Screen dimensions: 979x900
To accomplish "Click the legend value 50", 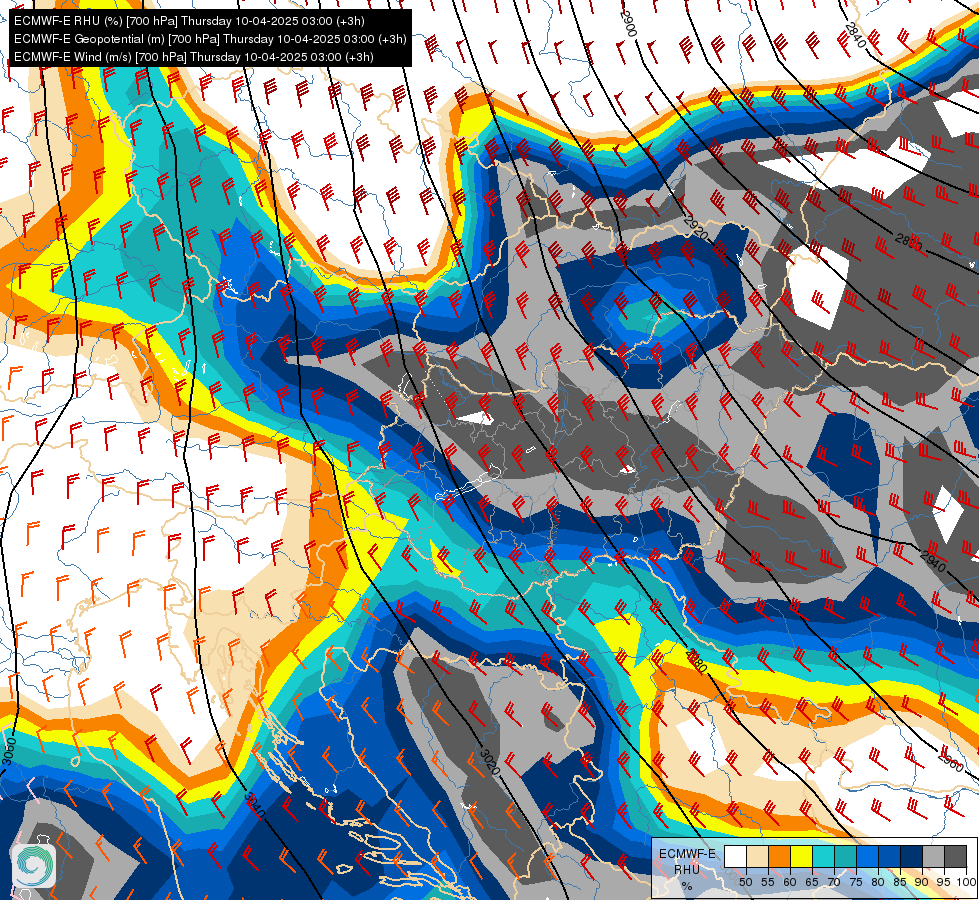I will click(745, 882).
